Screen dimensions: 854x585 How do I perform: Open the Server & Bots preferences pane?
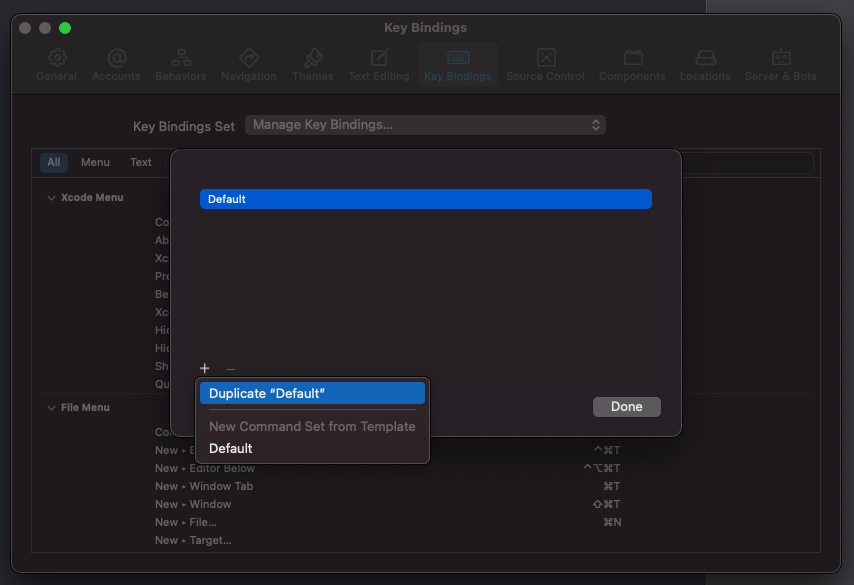[x=780, y=65]
